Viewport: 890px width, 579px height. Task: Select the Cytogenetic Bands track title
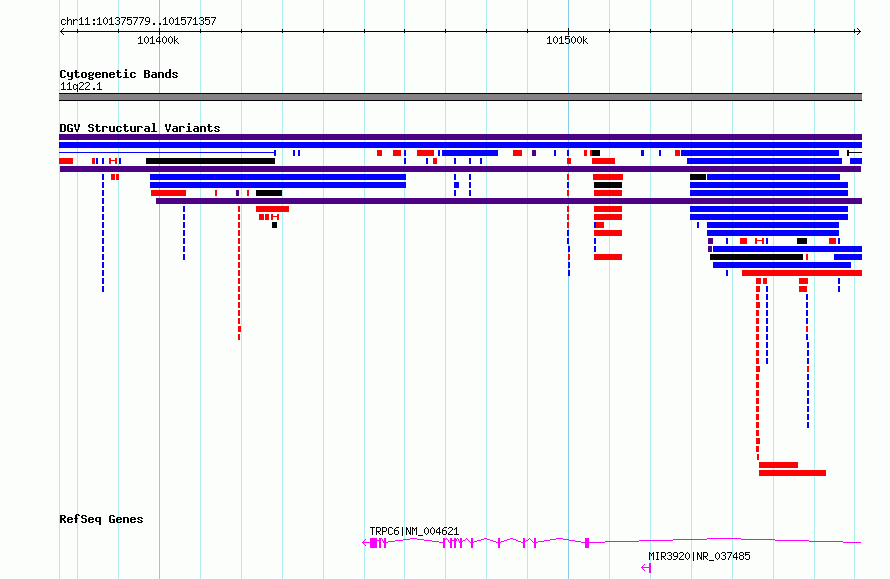tap(119, 74)
